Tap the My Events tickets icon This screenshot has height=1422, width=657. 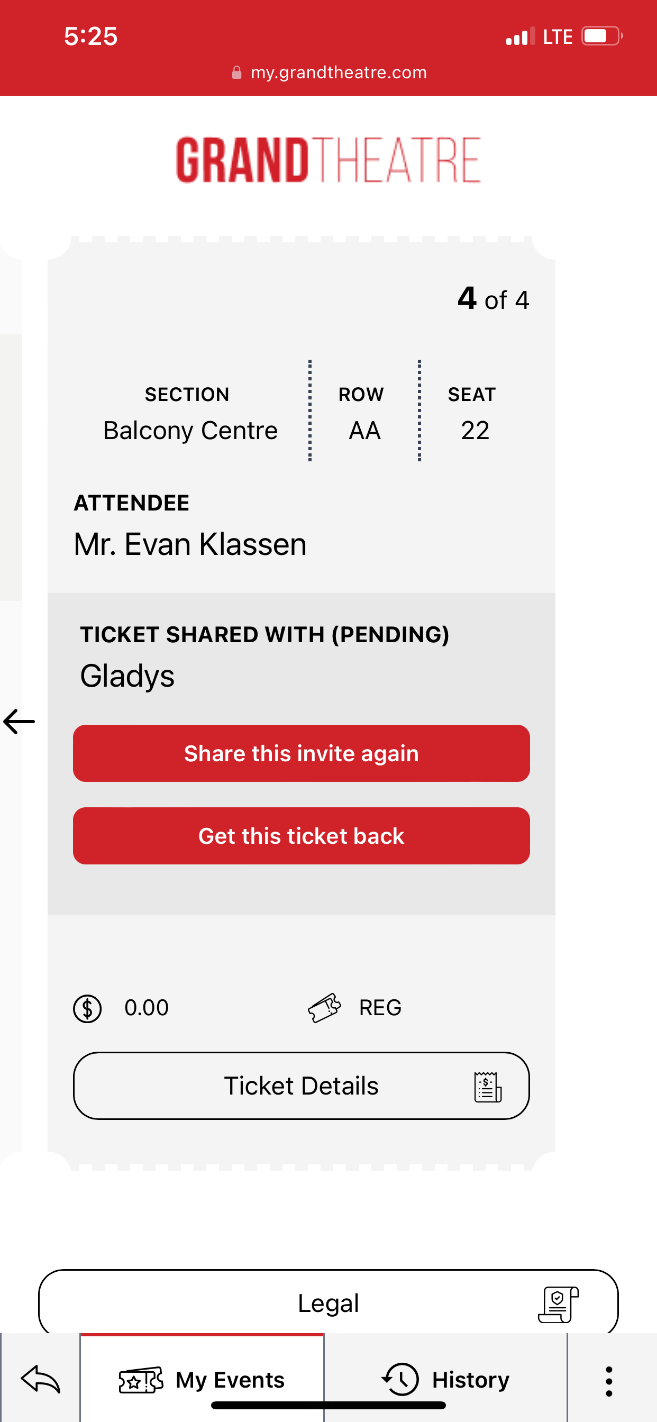[x=140, y=1381]
